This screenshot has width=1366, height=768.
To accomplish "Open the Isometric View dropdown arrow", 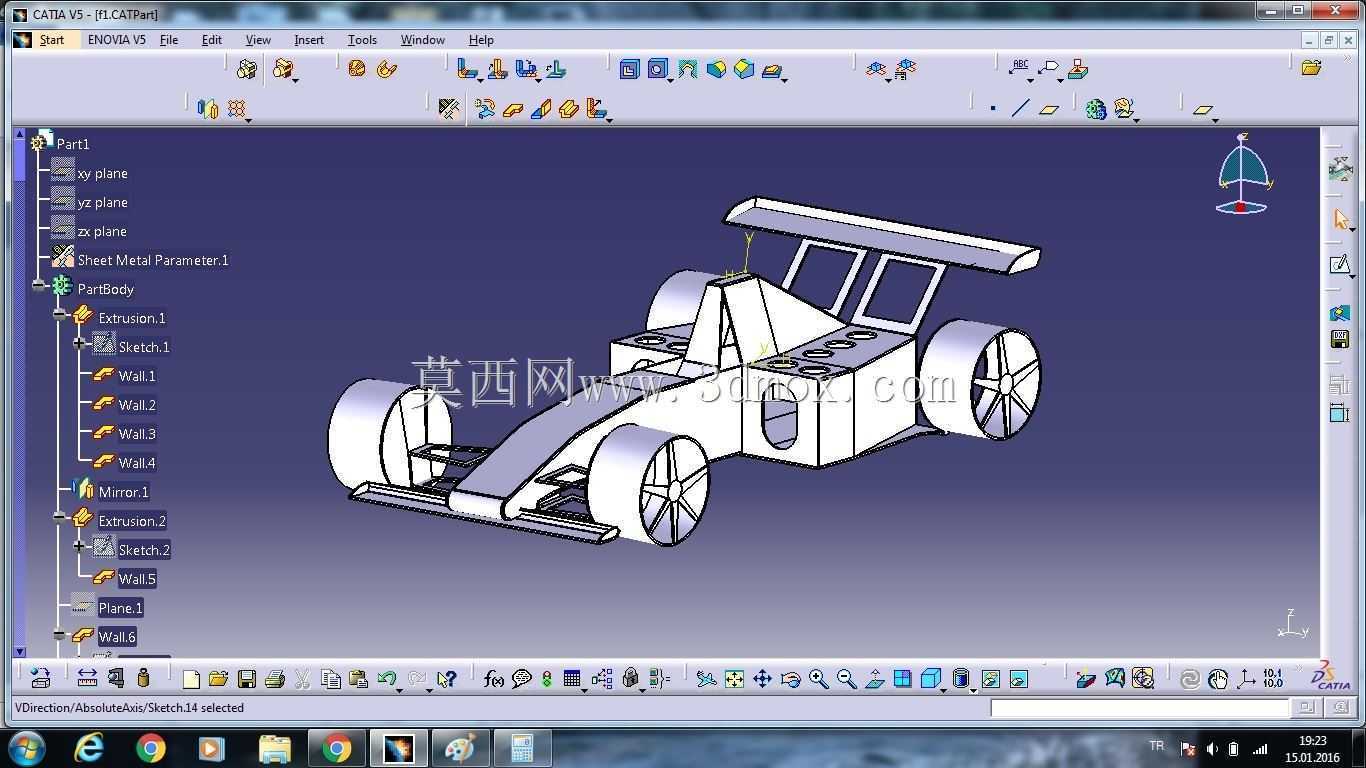I will pyautogui.click(x=945, y=690).
